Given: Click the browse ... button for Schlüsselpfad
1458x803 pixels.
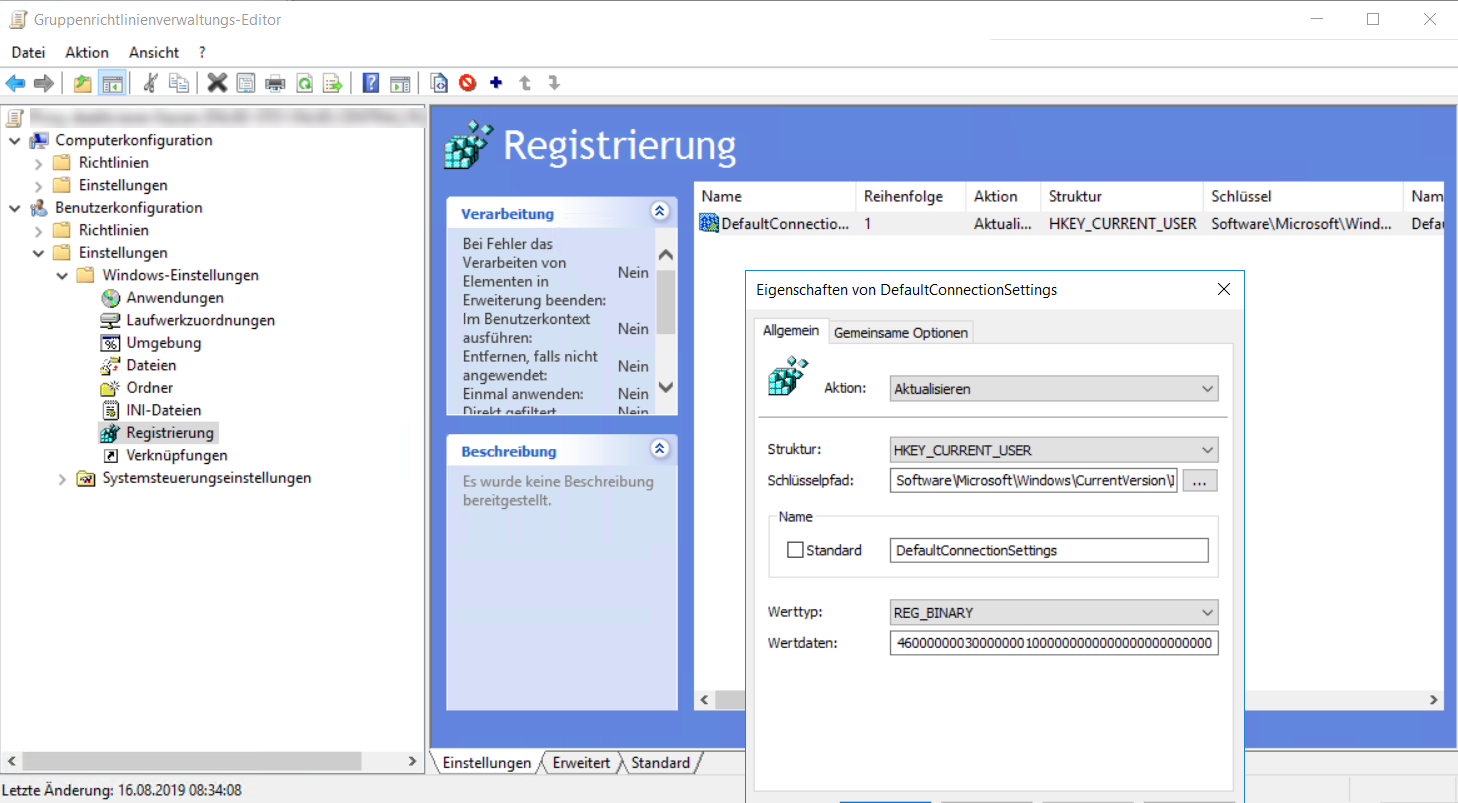Looking at the screenshot, I should coord(1200,481).
